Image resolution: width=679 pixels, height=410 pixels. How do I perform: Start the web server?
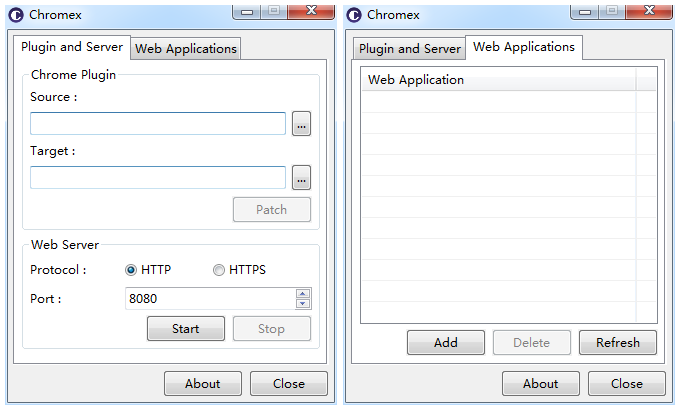[186, 329]
